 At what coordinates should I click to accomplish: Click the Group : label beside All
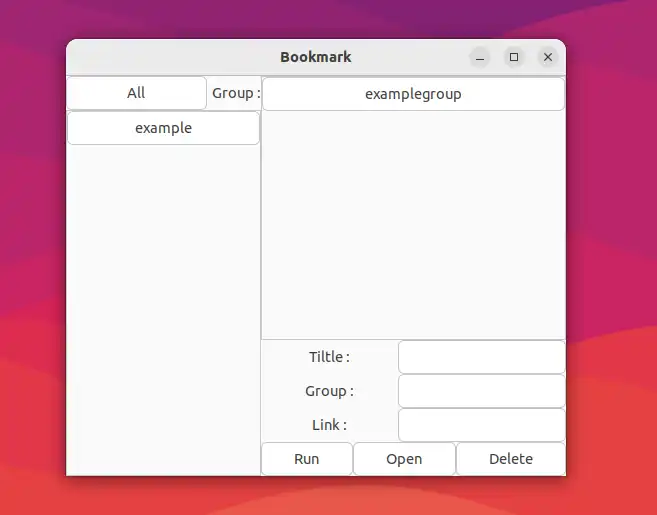236,93
